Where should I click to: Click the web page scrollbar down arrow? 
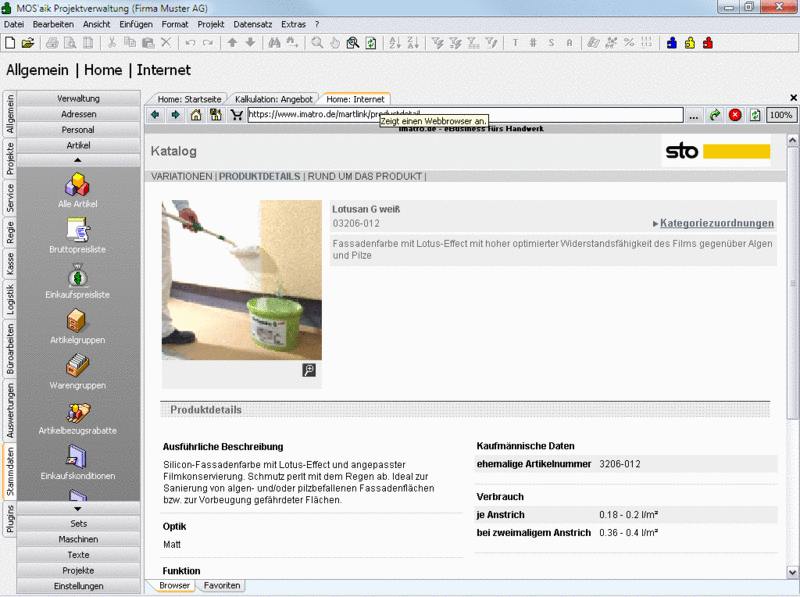coord(792,572)
